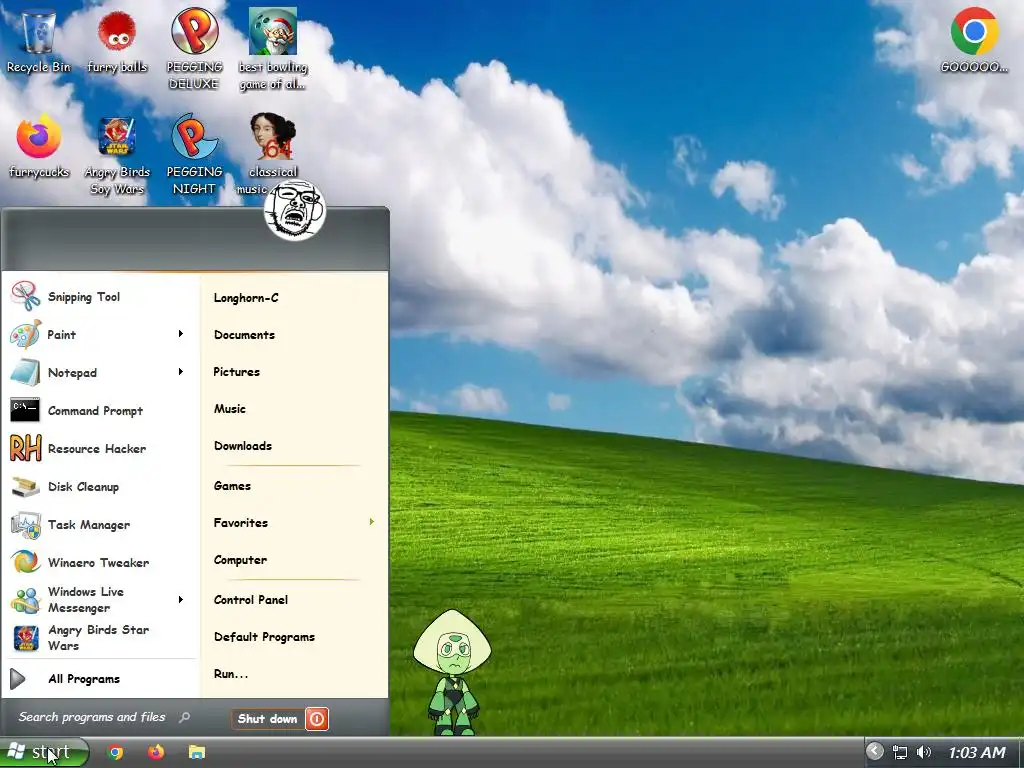1024x768 pixels.
Task: Open Disk Cleanup from Start menu
Action: click(x=101, y=487)
